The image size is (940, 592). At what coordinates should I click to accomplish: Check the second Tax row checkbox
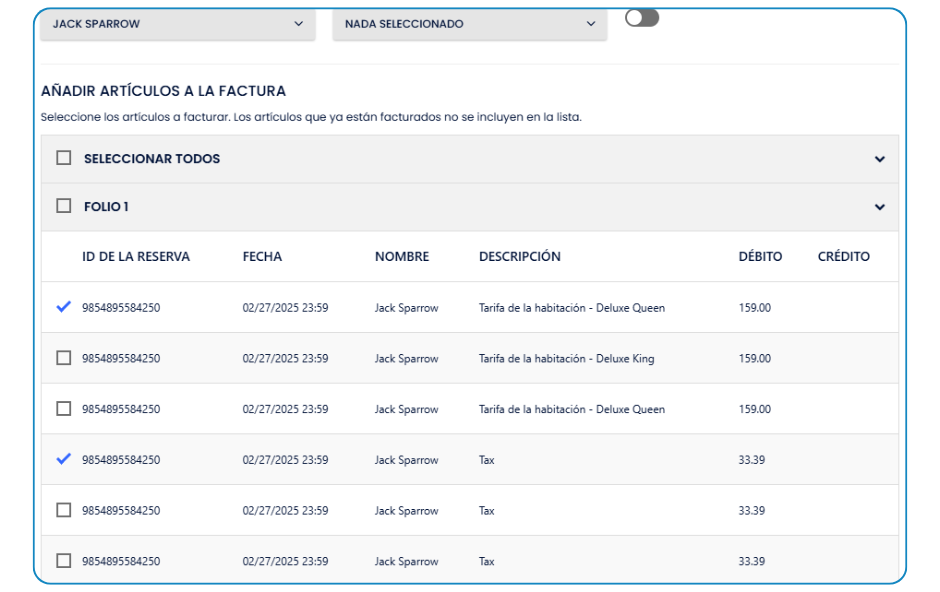tap(64, 510)
